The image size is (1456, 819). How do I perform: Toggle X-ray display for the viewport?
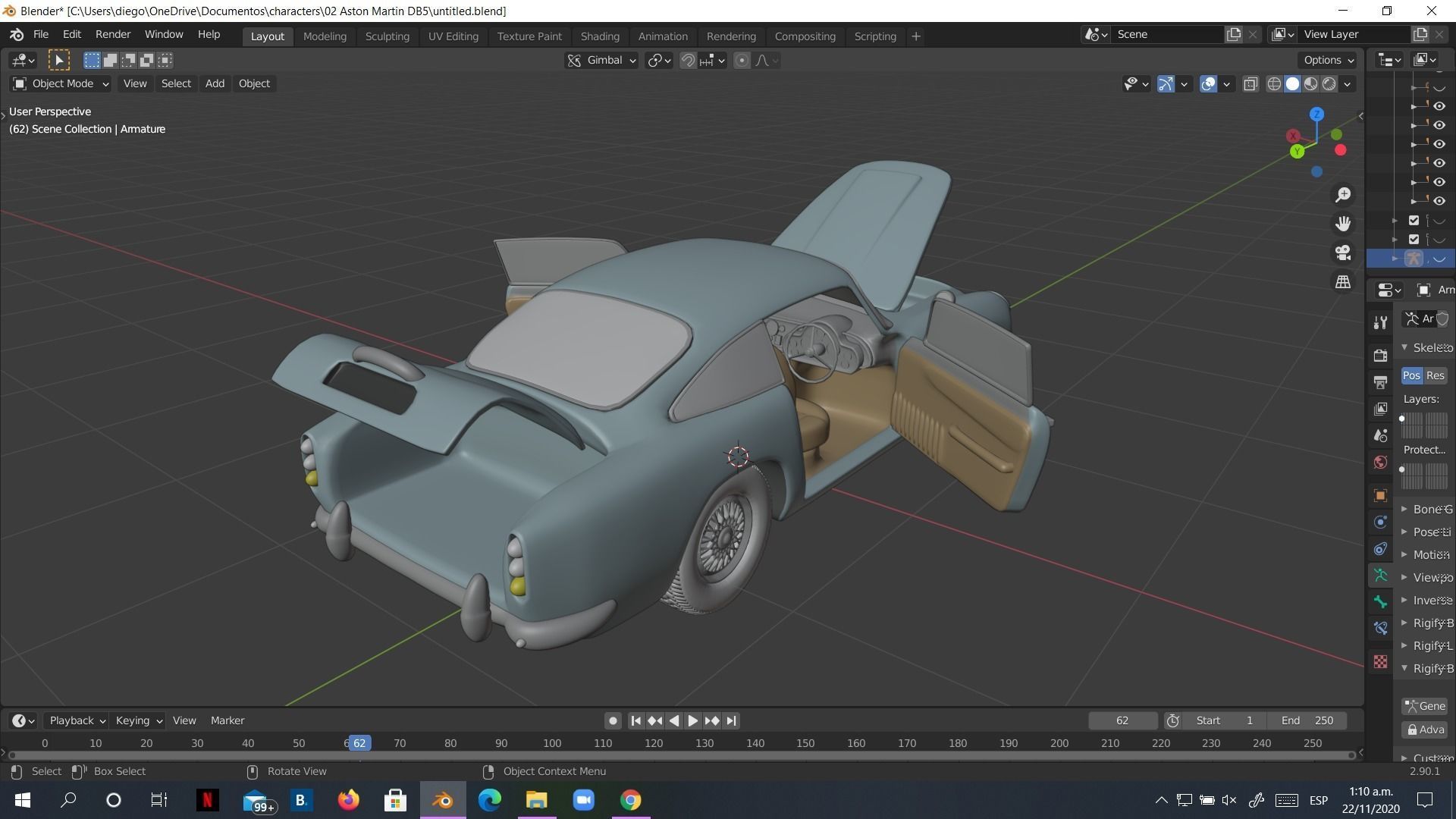1250,84
